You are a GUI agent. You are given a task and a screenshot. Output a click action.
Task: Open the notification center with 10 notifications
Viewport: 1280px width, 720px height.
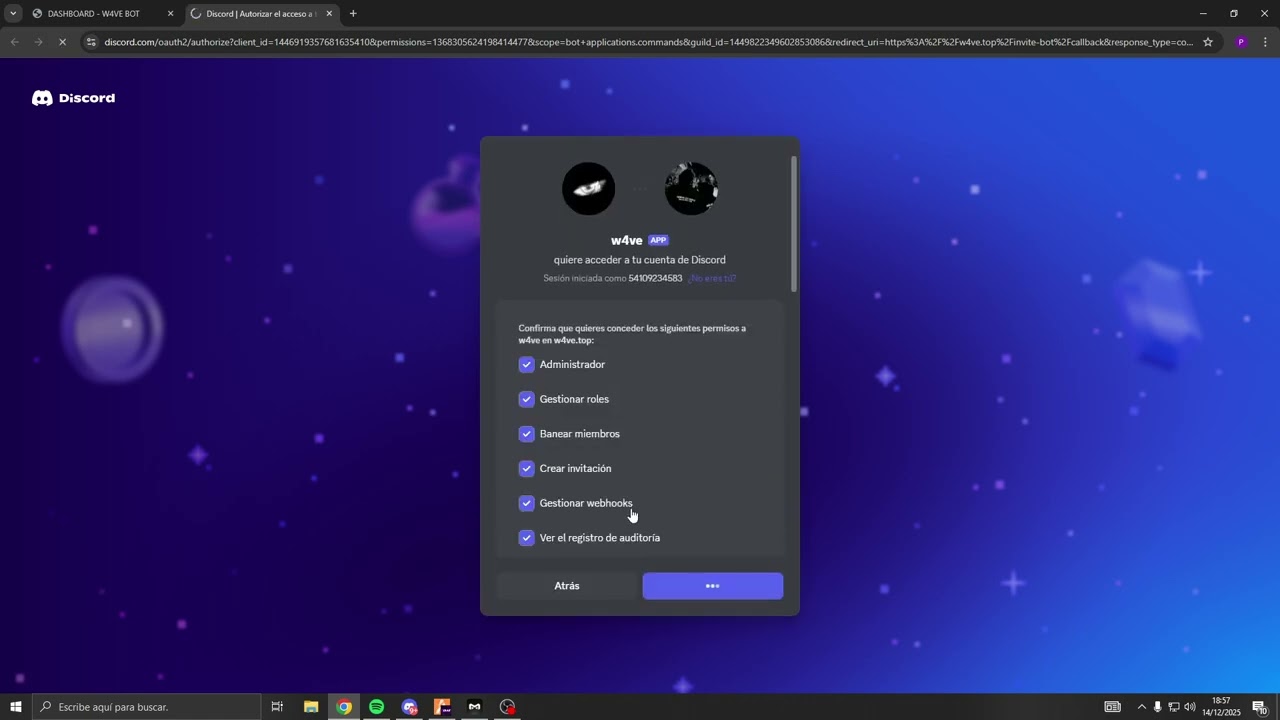(1260, 707)
